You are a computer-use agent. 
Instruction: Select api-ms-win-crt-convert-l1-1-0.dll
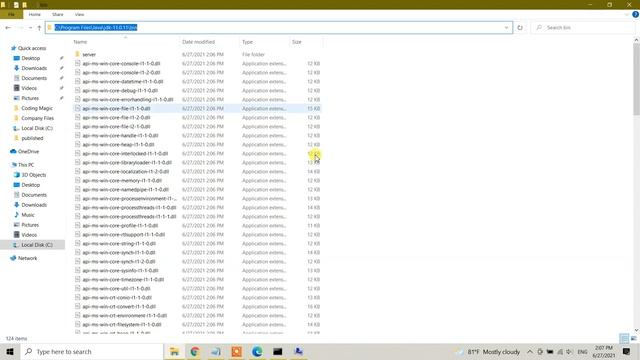[x=119, y=307]
